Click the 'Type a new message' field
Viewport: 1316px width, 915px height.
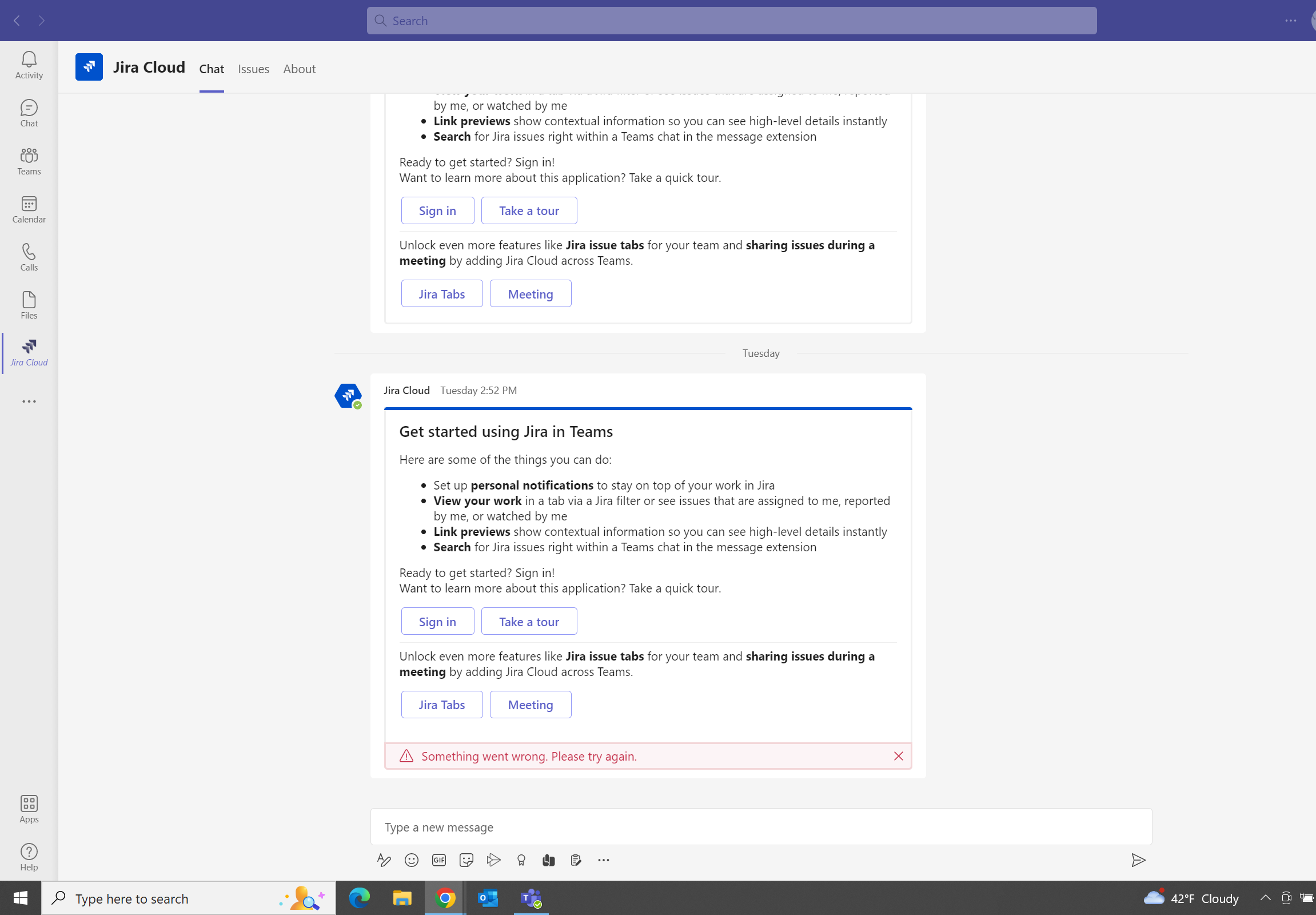click(x=761, y=827)
